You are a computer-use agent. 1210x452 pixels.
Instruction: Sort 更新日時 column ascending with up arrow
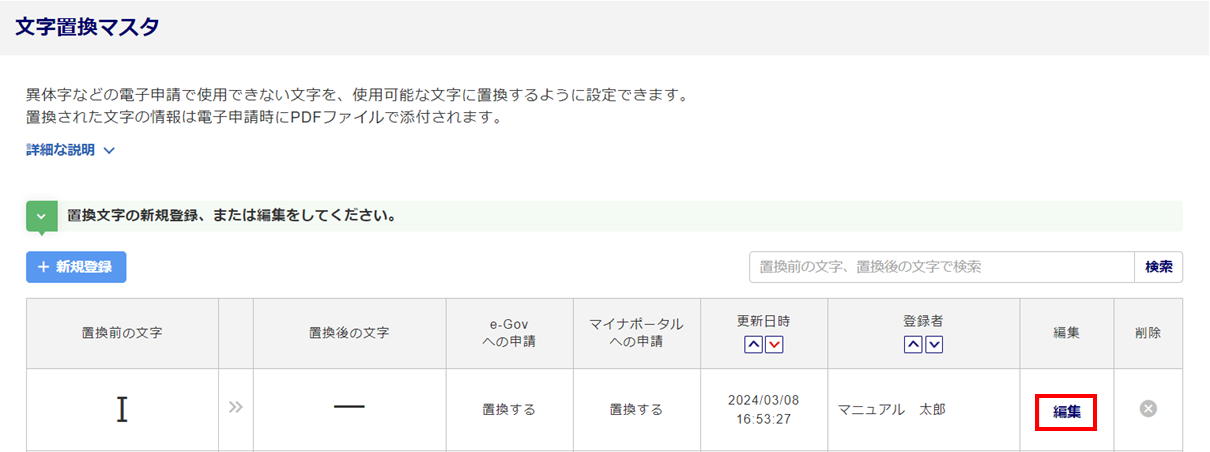(x=754, y=345)
